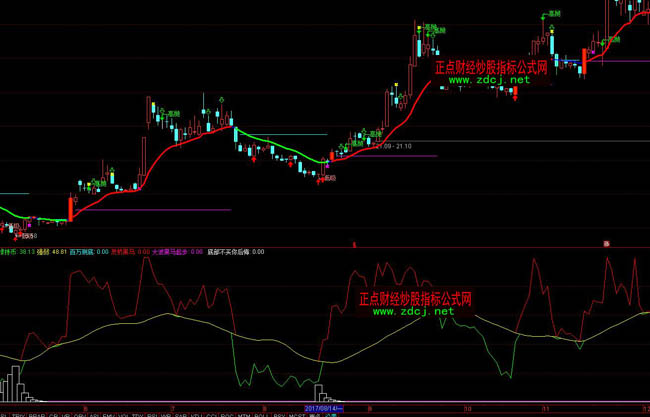Click the red watermark title in lower panel

click(415, 298)
